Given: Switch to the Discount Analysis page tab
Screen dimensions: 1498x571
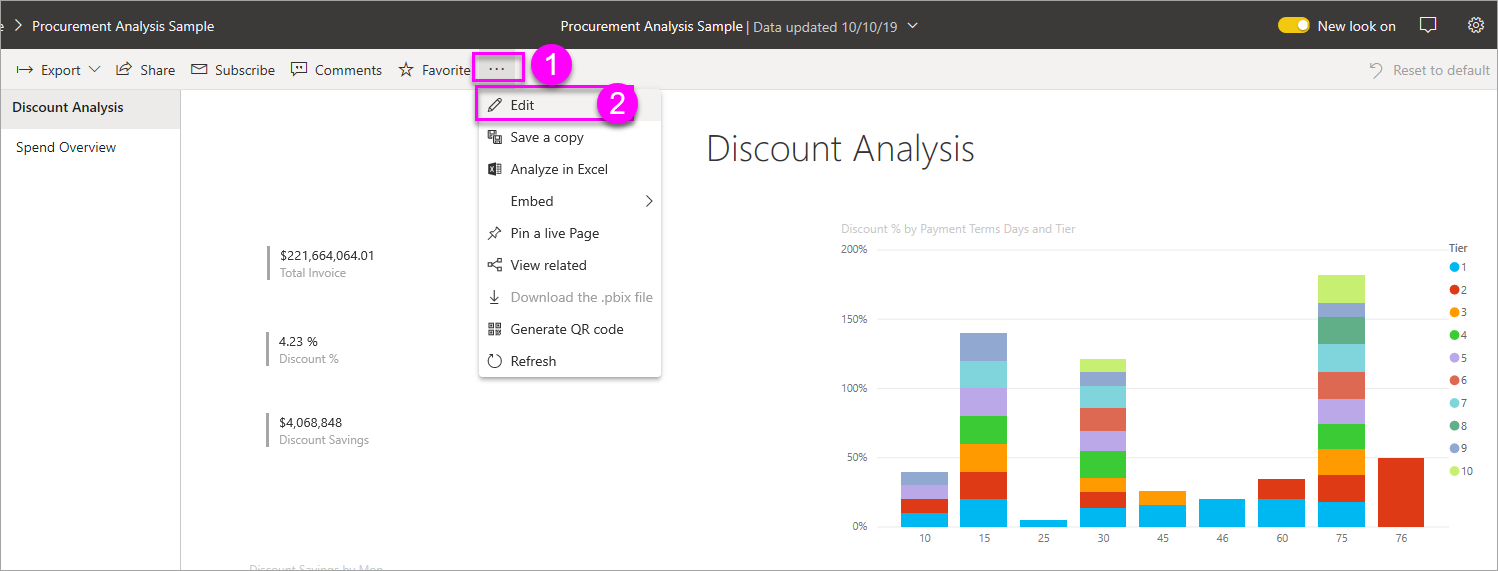Looking at the screenshot, I should point(90,108).
